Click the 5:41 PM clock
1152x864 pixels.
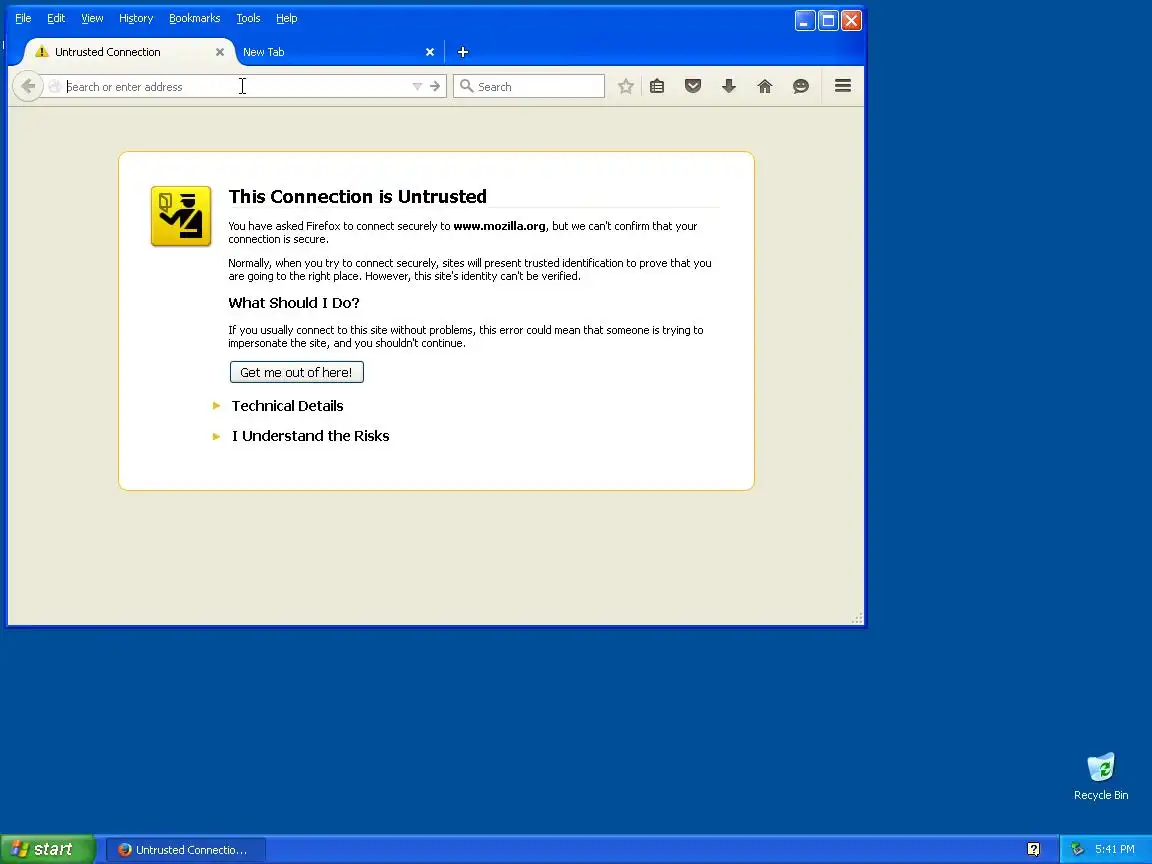tap(1115, 849)
